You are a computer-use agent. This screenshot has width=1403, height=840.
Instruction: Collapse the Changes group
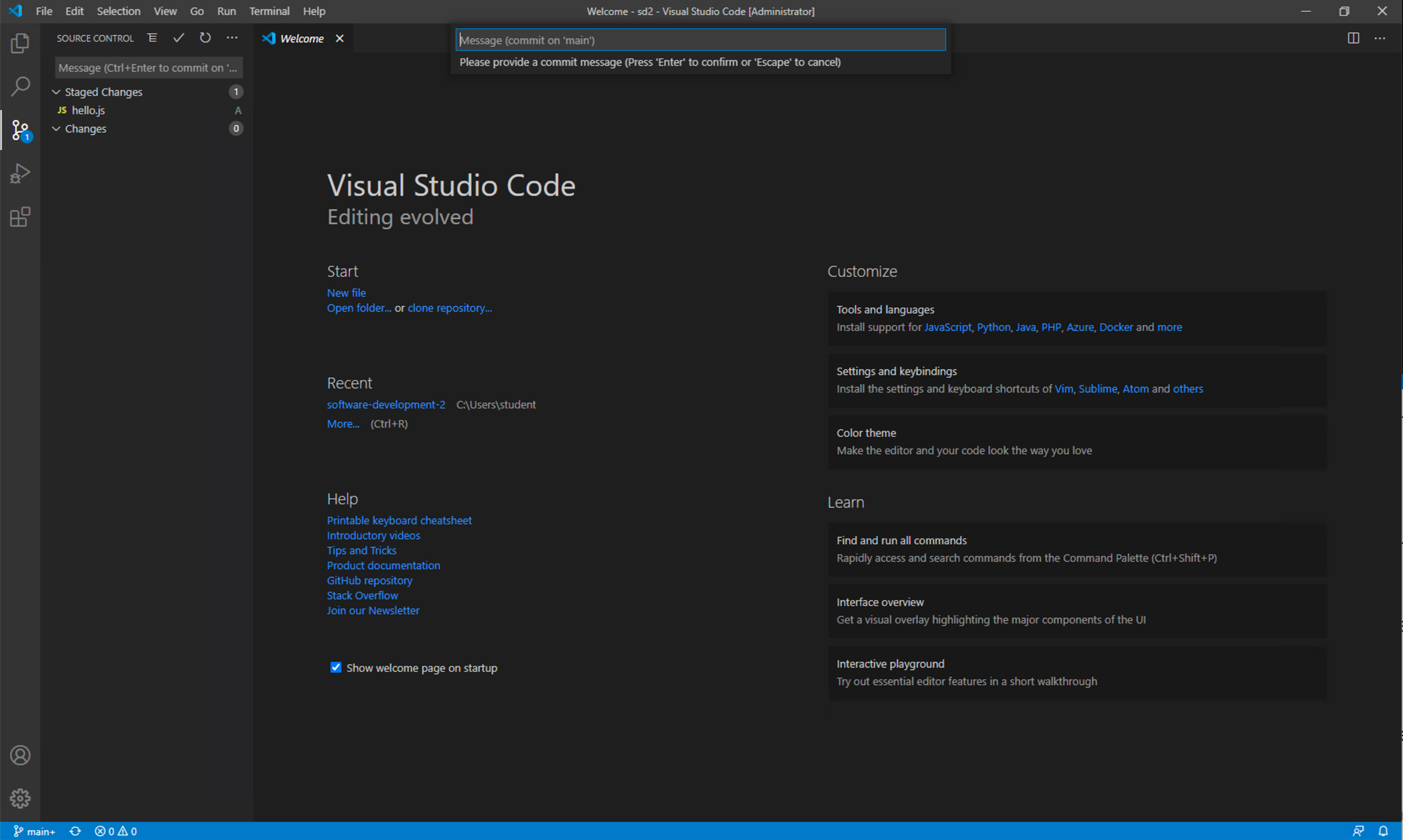pos(56,129)
